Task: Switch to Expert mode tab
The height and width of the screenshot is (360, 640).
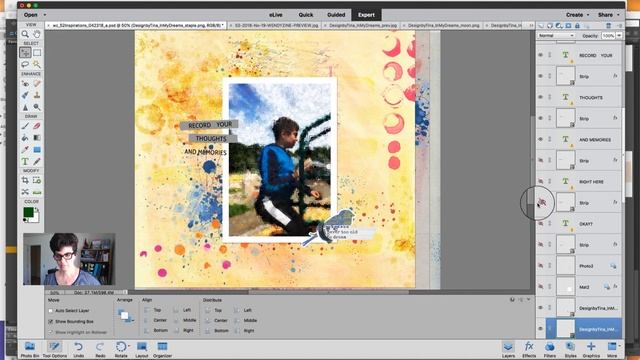Action: tap(366, 15)
